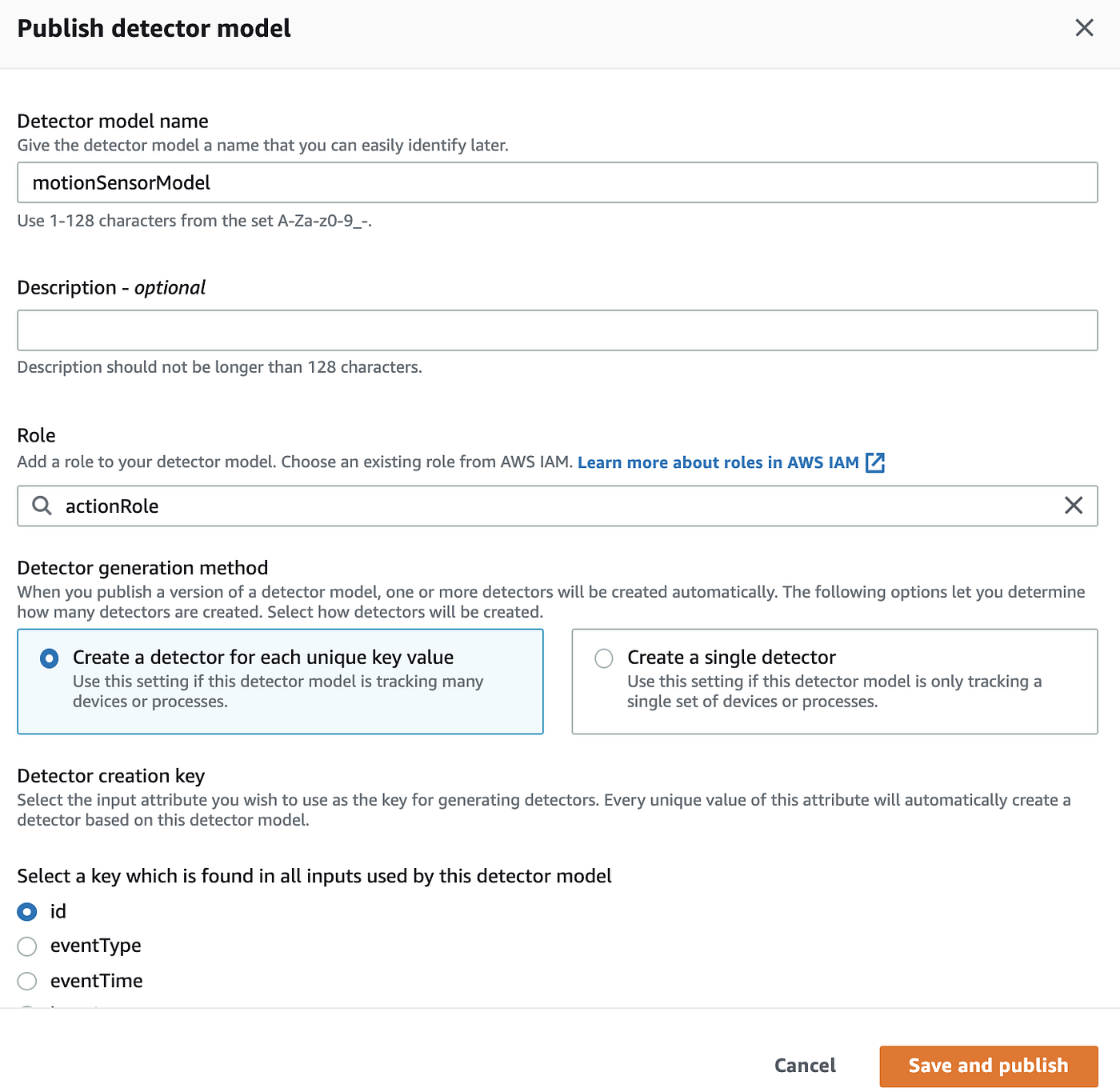Click the search magnifier icon in the Role field

[41, 506]
